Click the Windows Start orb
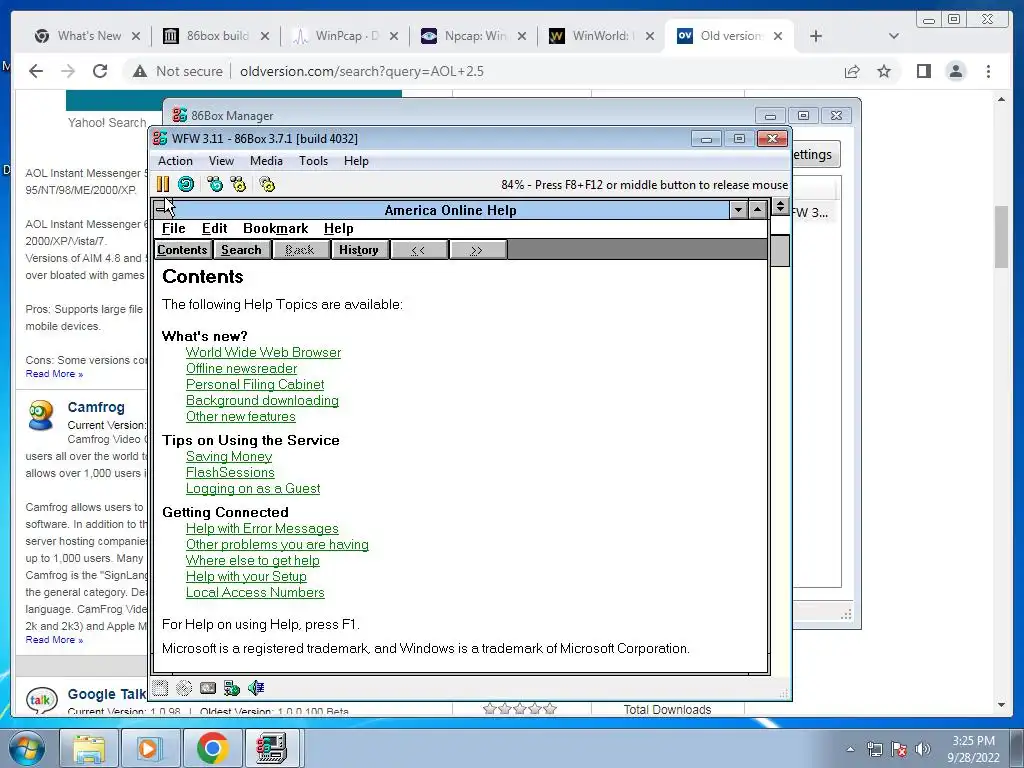1024x768 pixels. [27, 748]
